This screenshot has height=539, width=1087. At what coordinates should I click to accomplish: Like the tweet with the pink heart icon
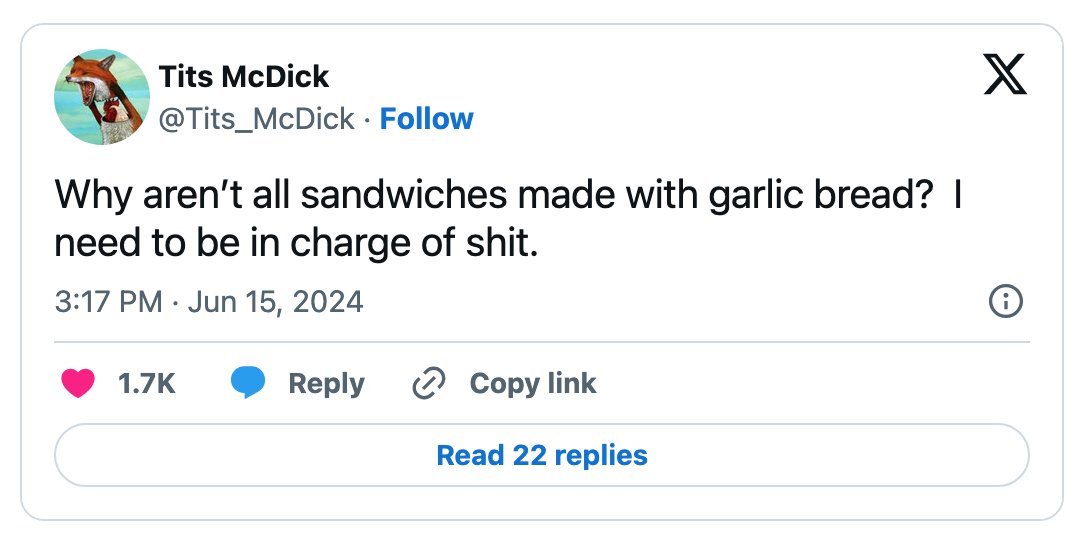click(x=78, y=383)
